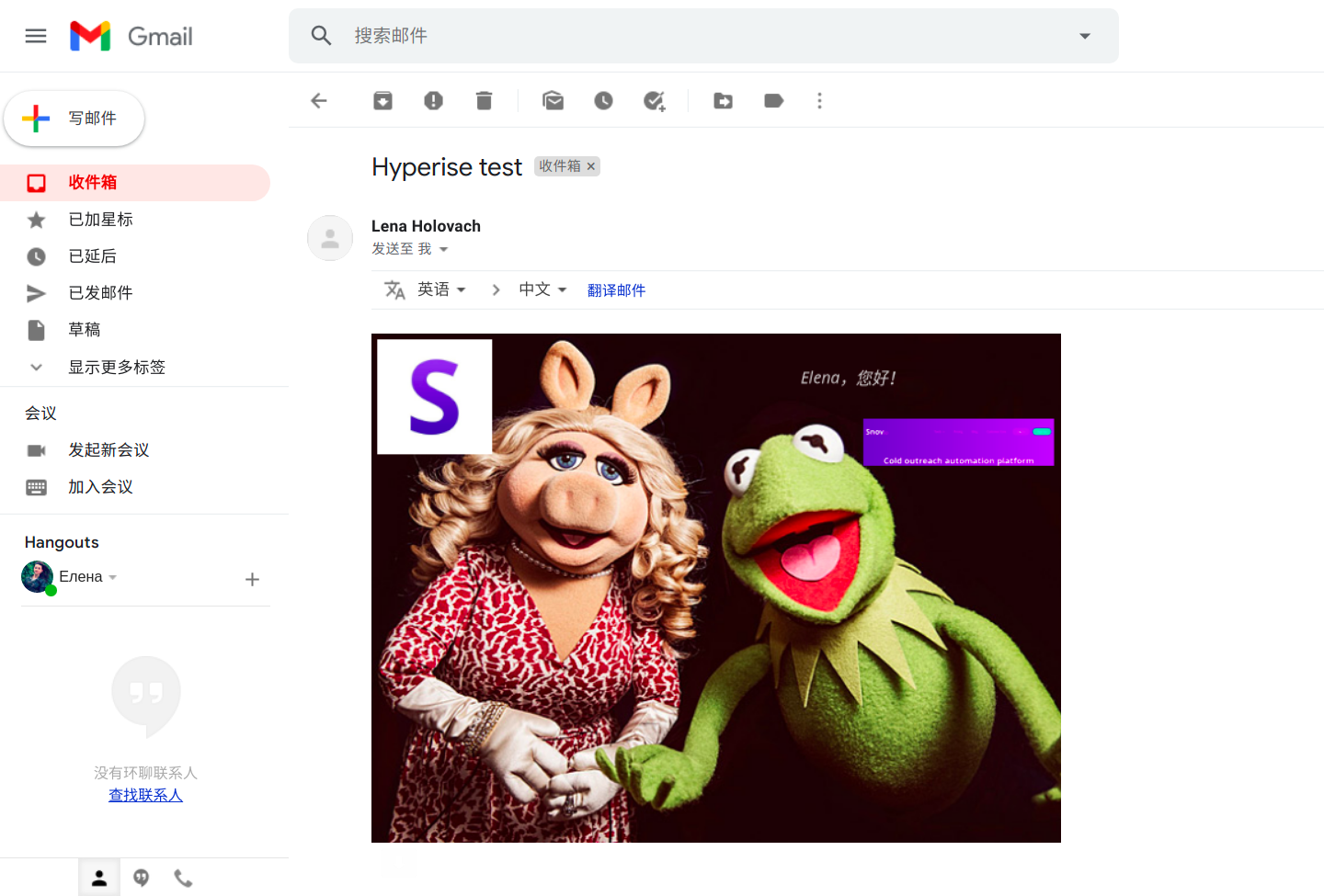This screenshot has width=1324, height=896.
Task: Click the Gmail logo
Action: coord(131,36)
